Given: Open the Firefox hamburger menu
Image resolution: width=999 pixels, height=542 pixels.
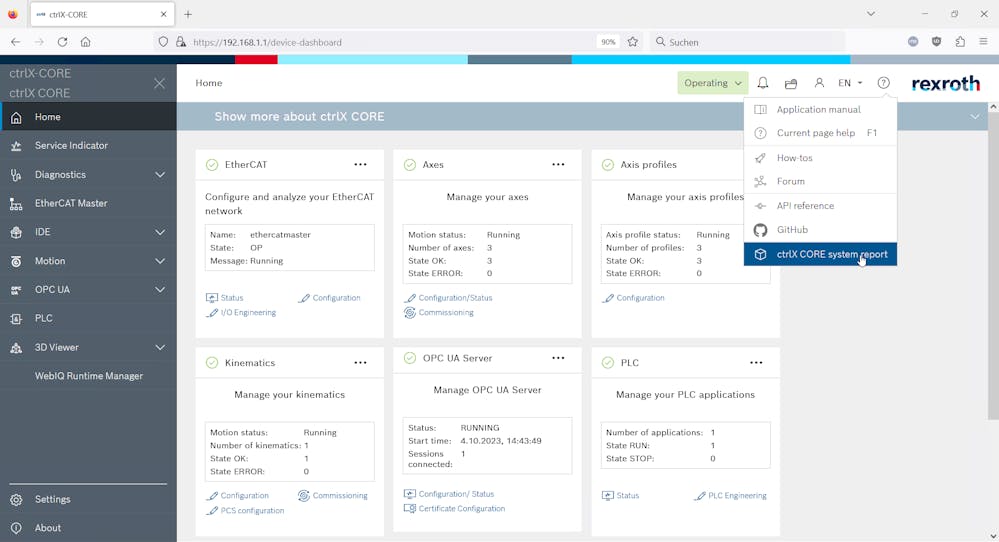Looking at the screenshot, I should (x=984, y=42).
